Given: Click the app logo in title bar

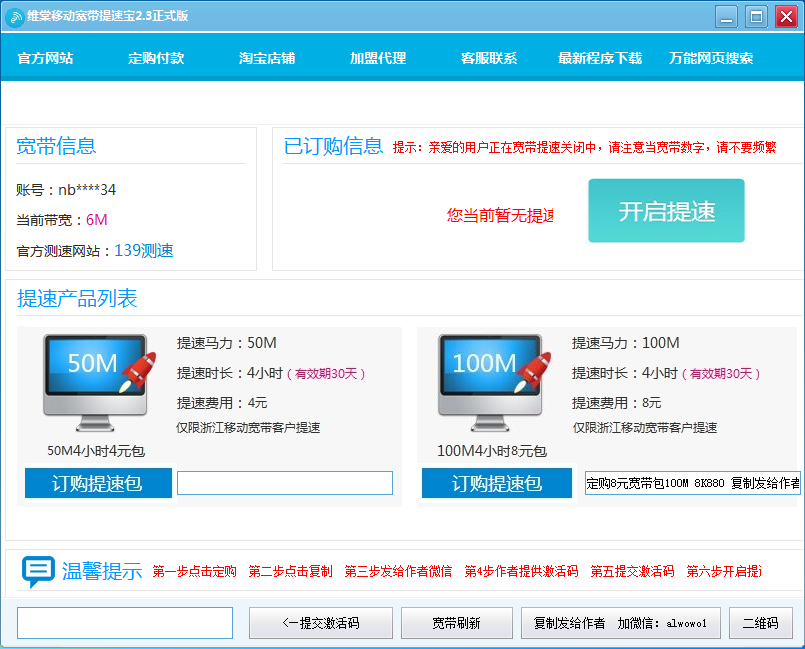Looking at the screenshot, I should (x=15, y=17).
